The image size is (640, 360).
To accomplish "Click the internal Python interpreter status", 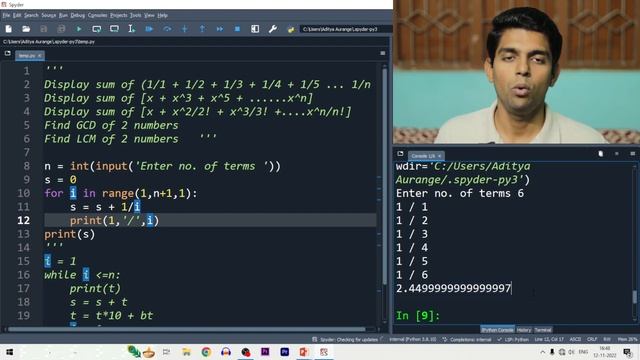I will click(413, 340).
